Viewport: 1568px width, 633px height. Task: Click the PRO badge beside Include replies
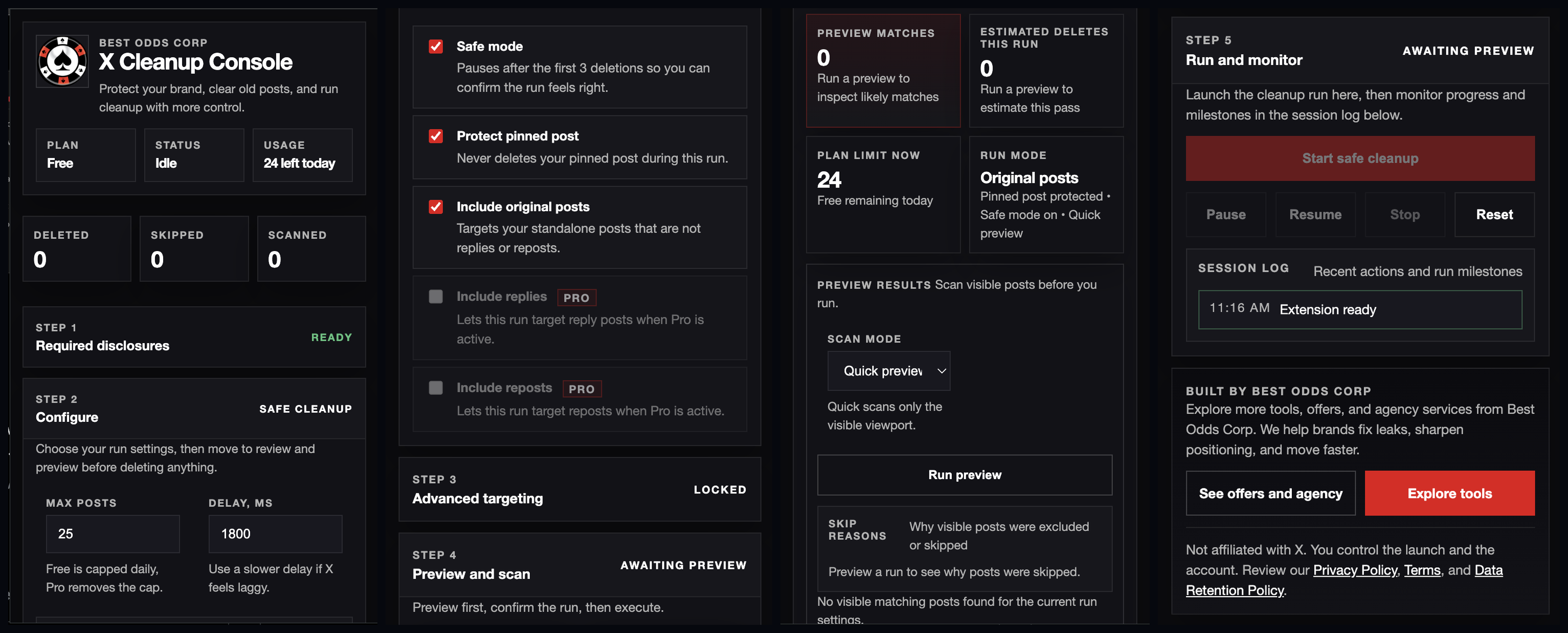pos(576,298)
